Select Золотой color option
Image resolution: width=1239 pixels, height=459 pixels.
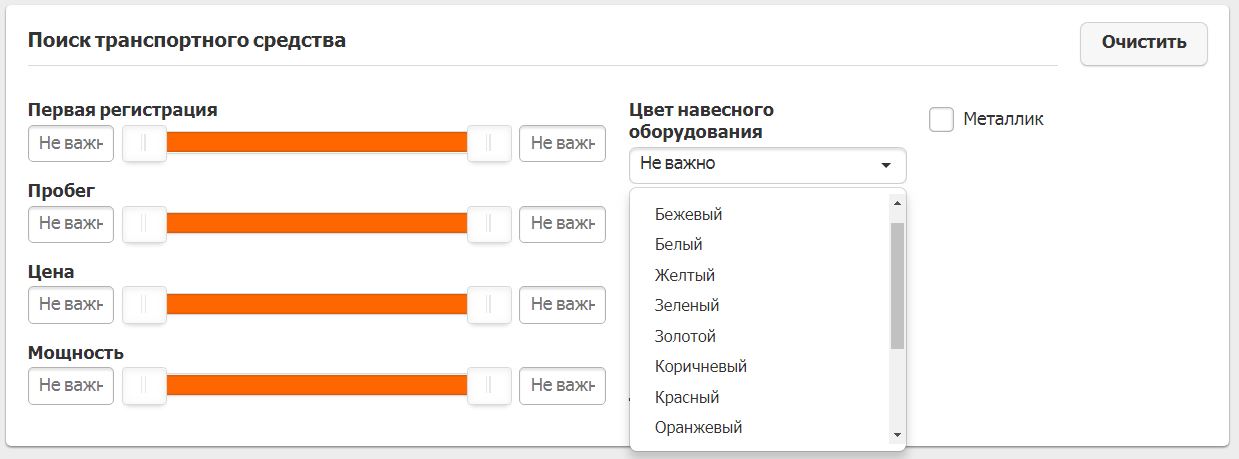coord(685,336)
